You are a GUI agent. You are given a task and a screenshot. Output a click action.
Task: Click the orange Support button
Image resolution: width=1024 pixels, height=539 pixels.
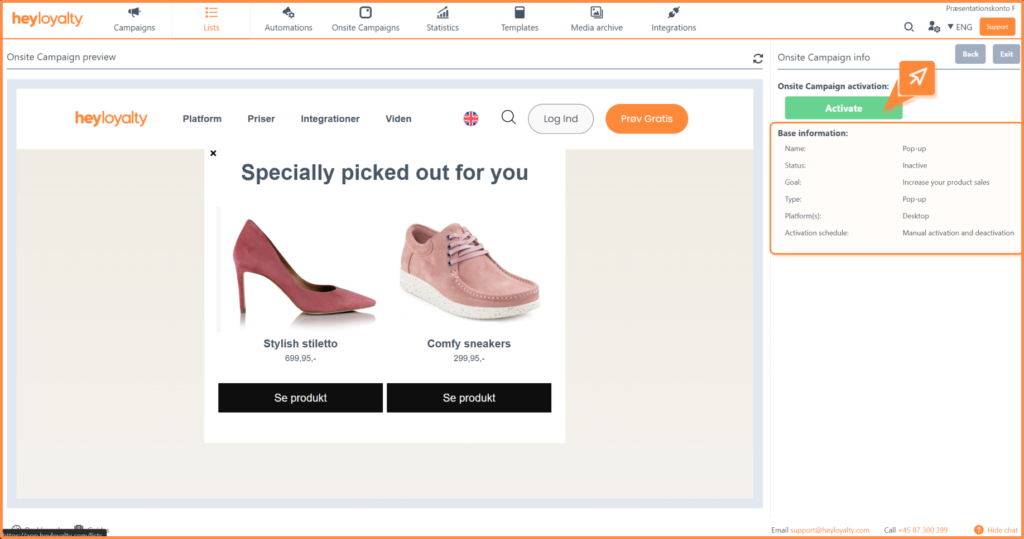coord(997,27)
